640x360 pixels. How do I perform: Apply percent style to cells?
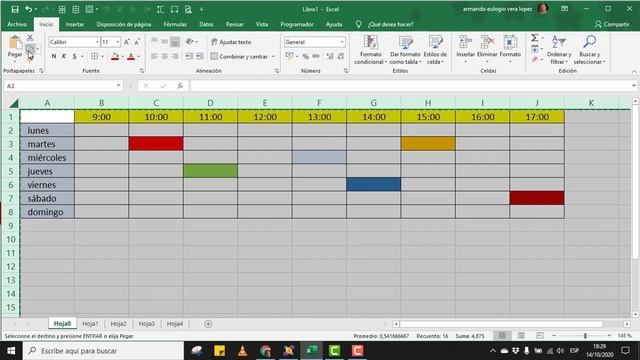click(305, 56)
